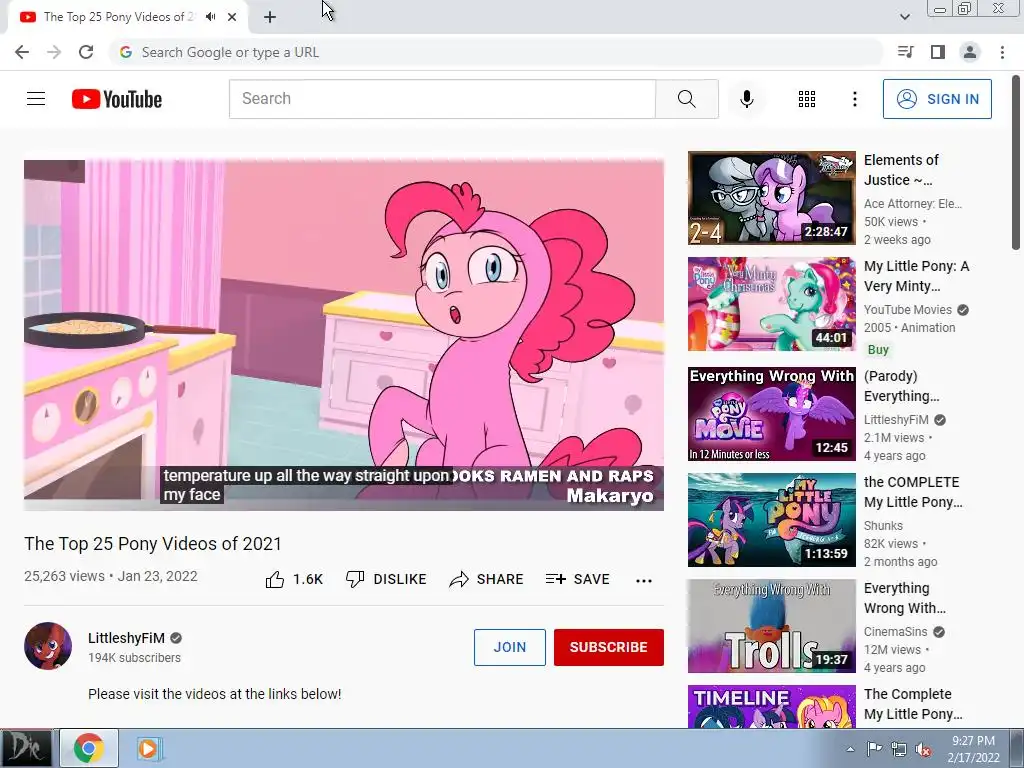Show hidden system tray icons
Viewport: 1024px width, 768px height.
(850, 749)
